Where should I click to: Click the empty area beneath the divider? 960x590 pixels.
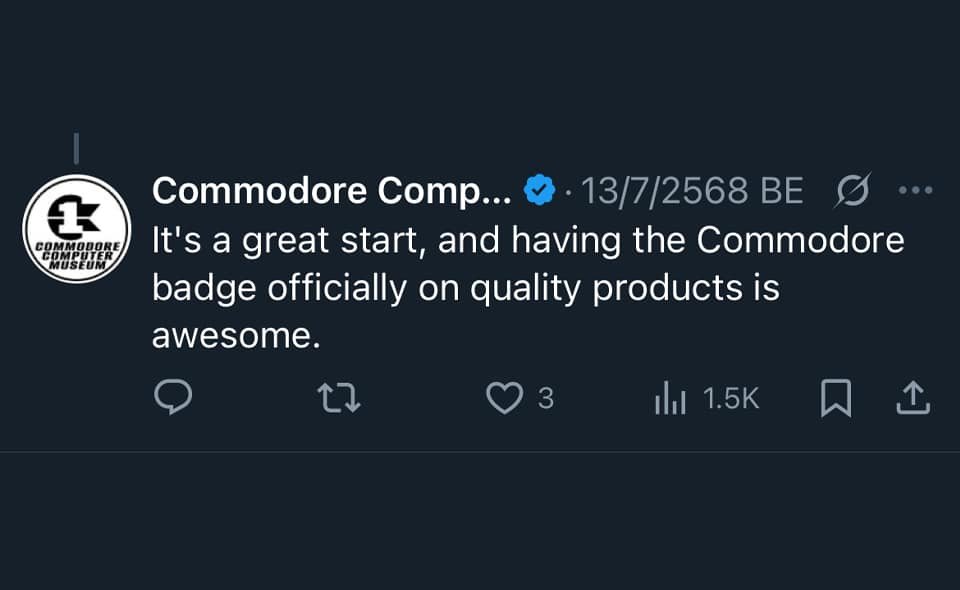click(x=480, y=521)
